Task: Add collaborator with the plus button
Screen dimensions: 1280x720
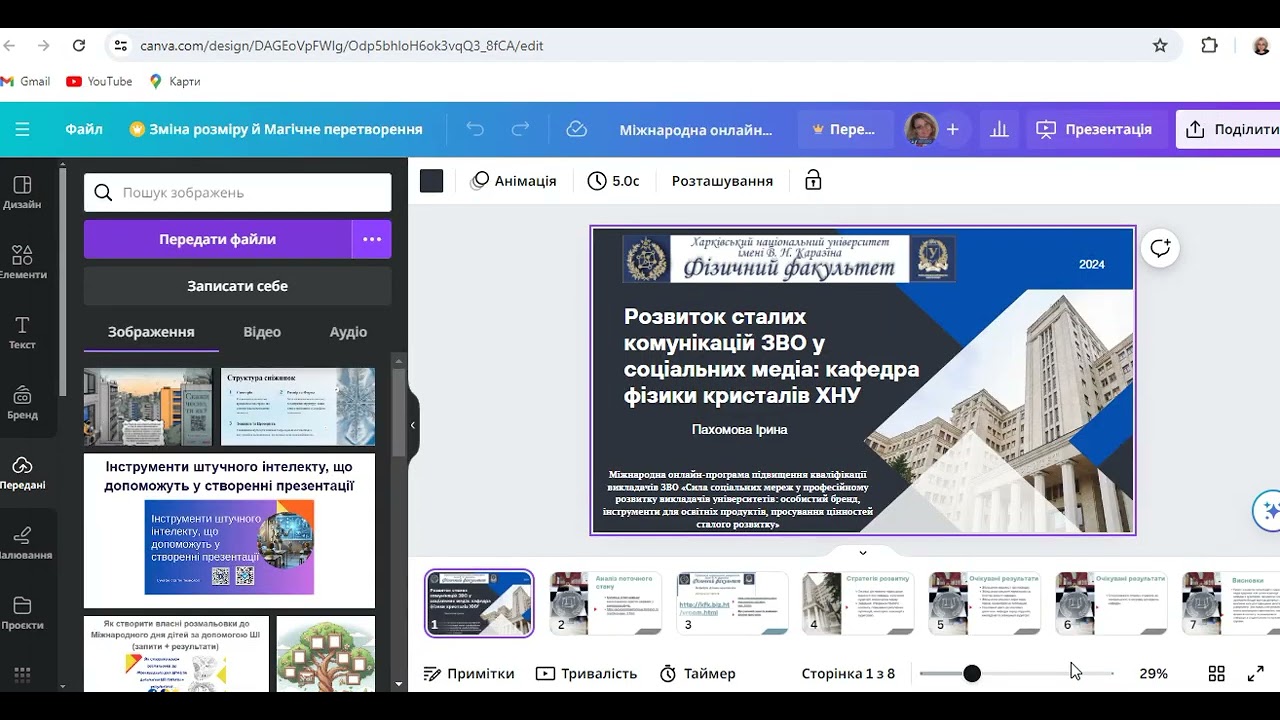Action: click(x=953, y=129)
